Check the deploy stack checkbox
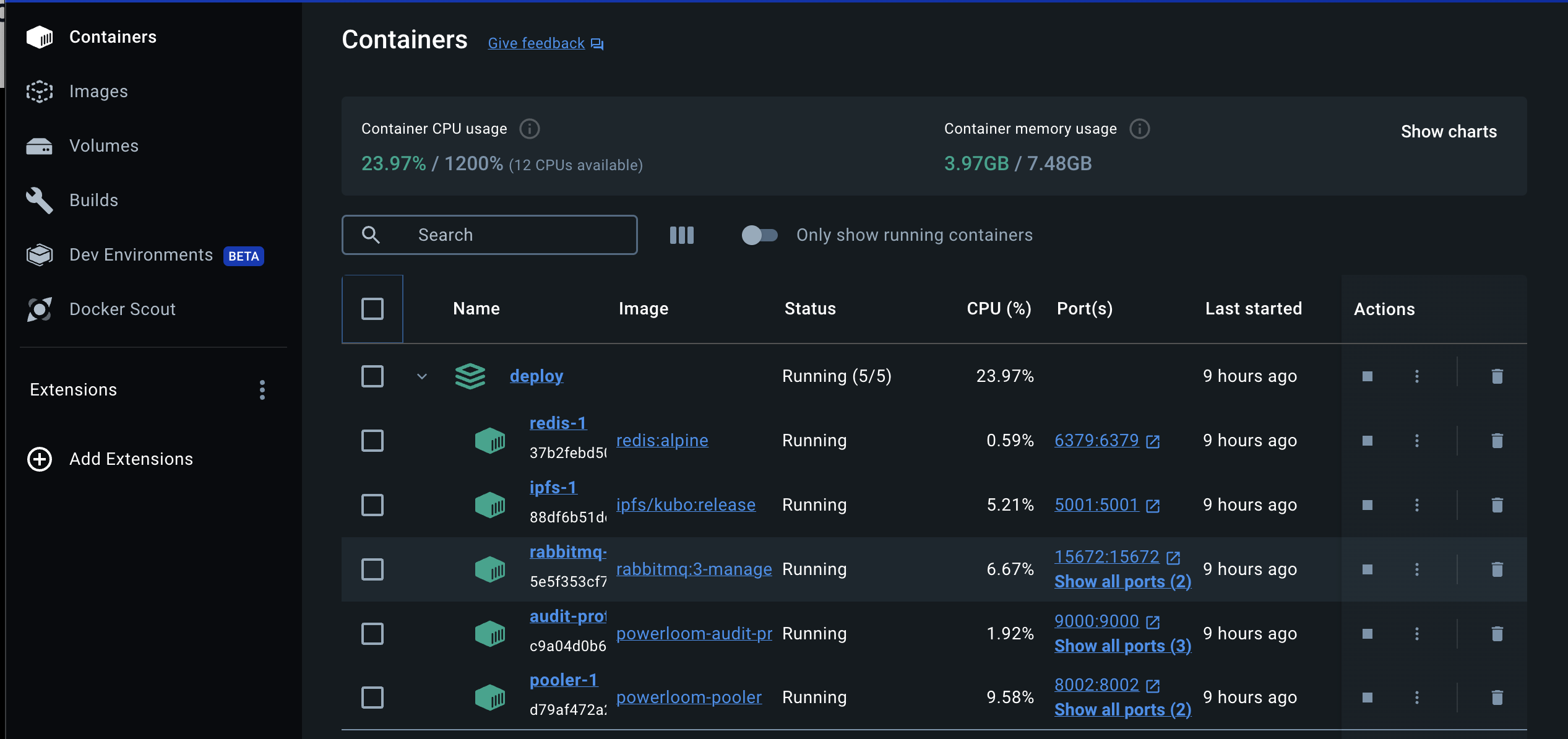1568x739 pixels. pos(373,376)
